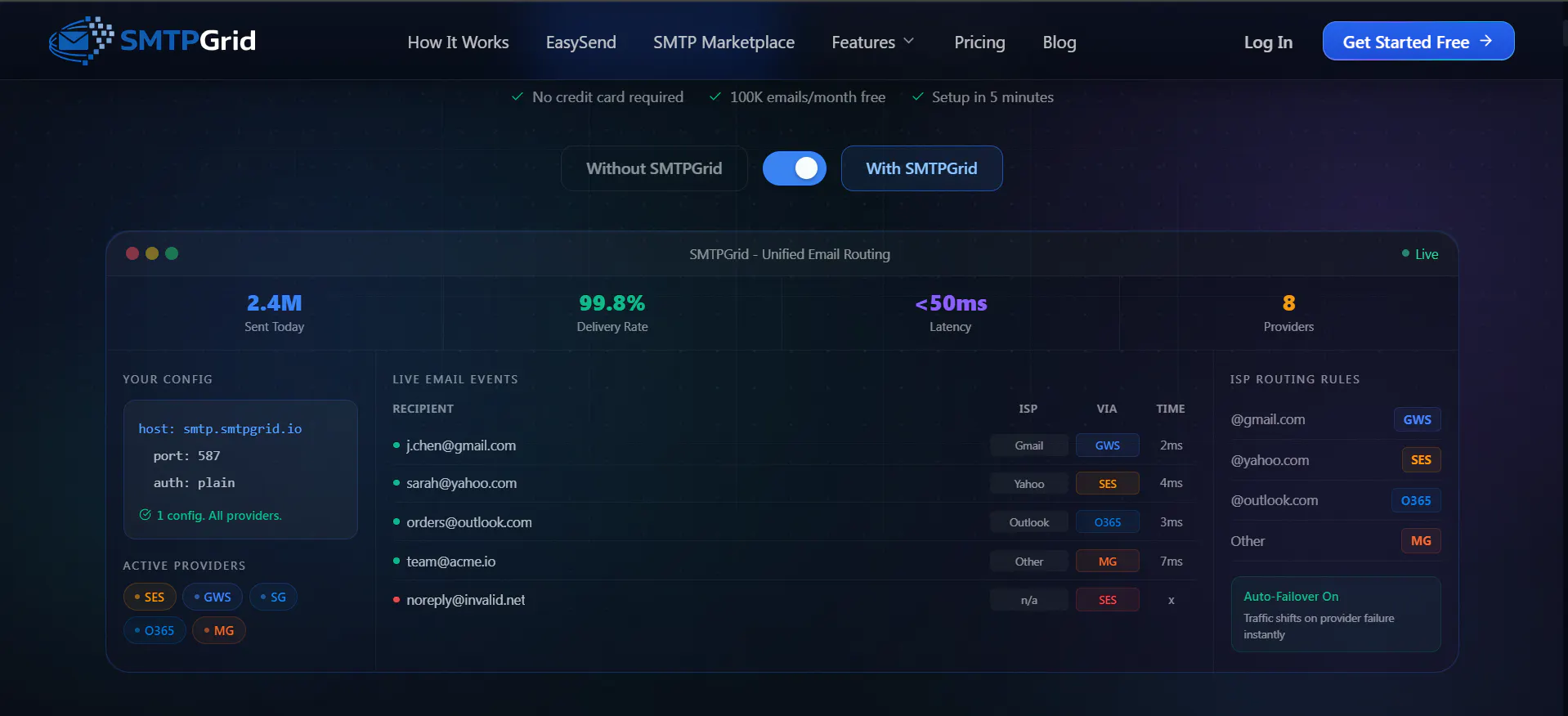
Task: Click recipient j.chen@gmail.com
Action: [x=461, y=445]
